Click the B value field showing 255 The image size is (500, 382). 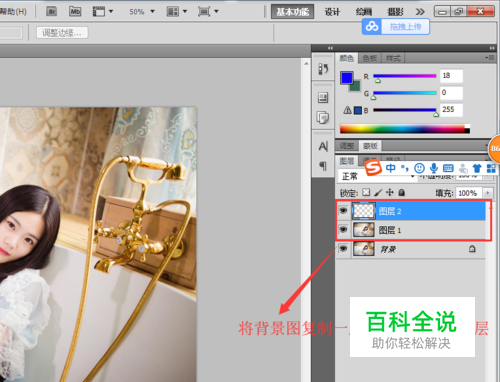click(x=451, y=110)
